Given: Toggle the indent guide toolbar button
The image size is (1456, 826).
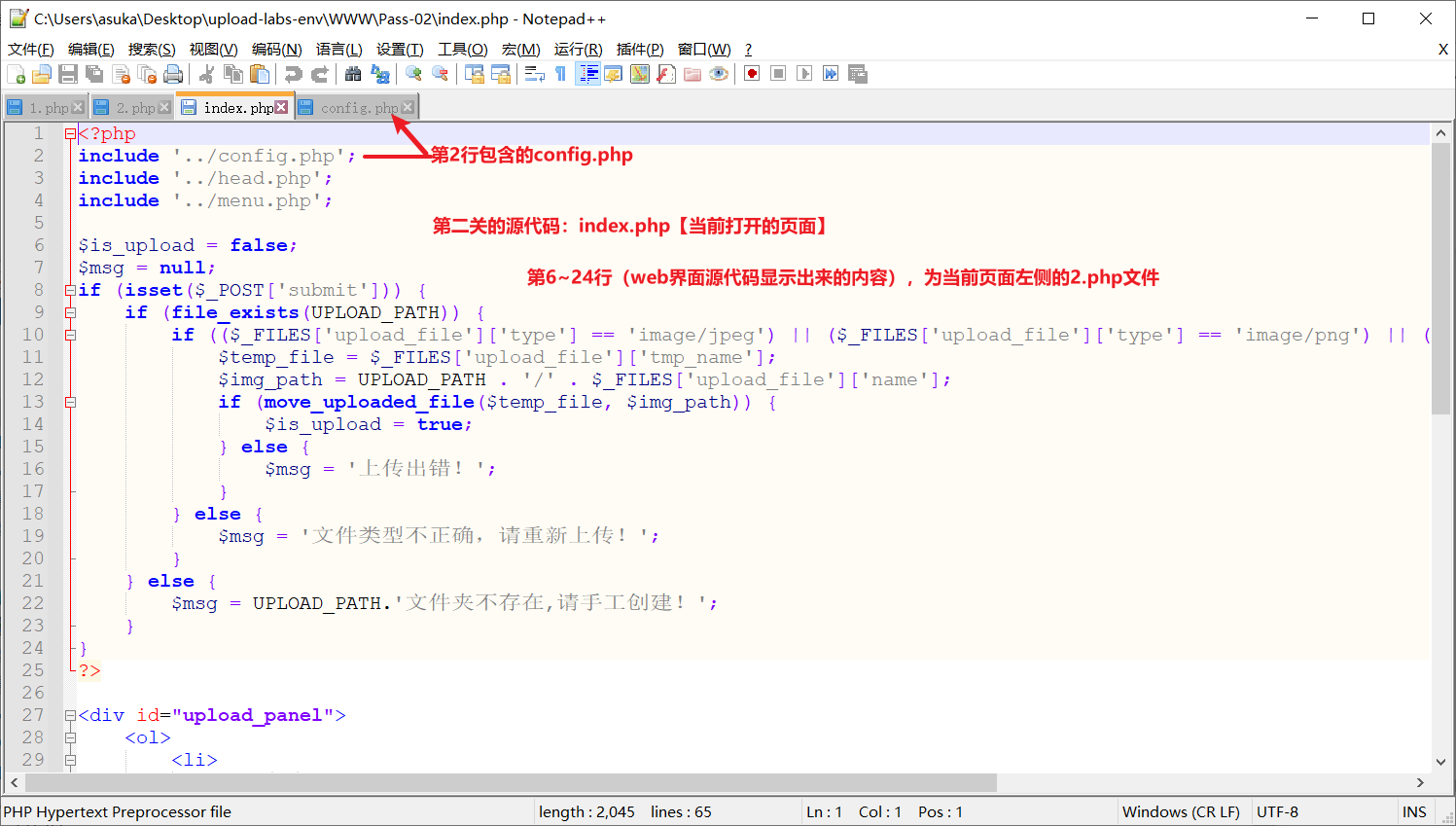Looking at the screenshot, I should click(587, 74).
